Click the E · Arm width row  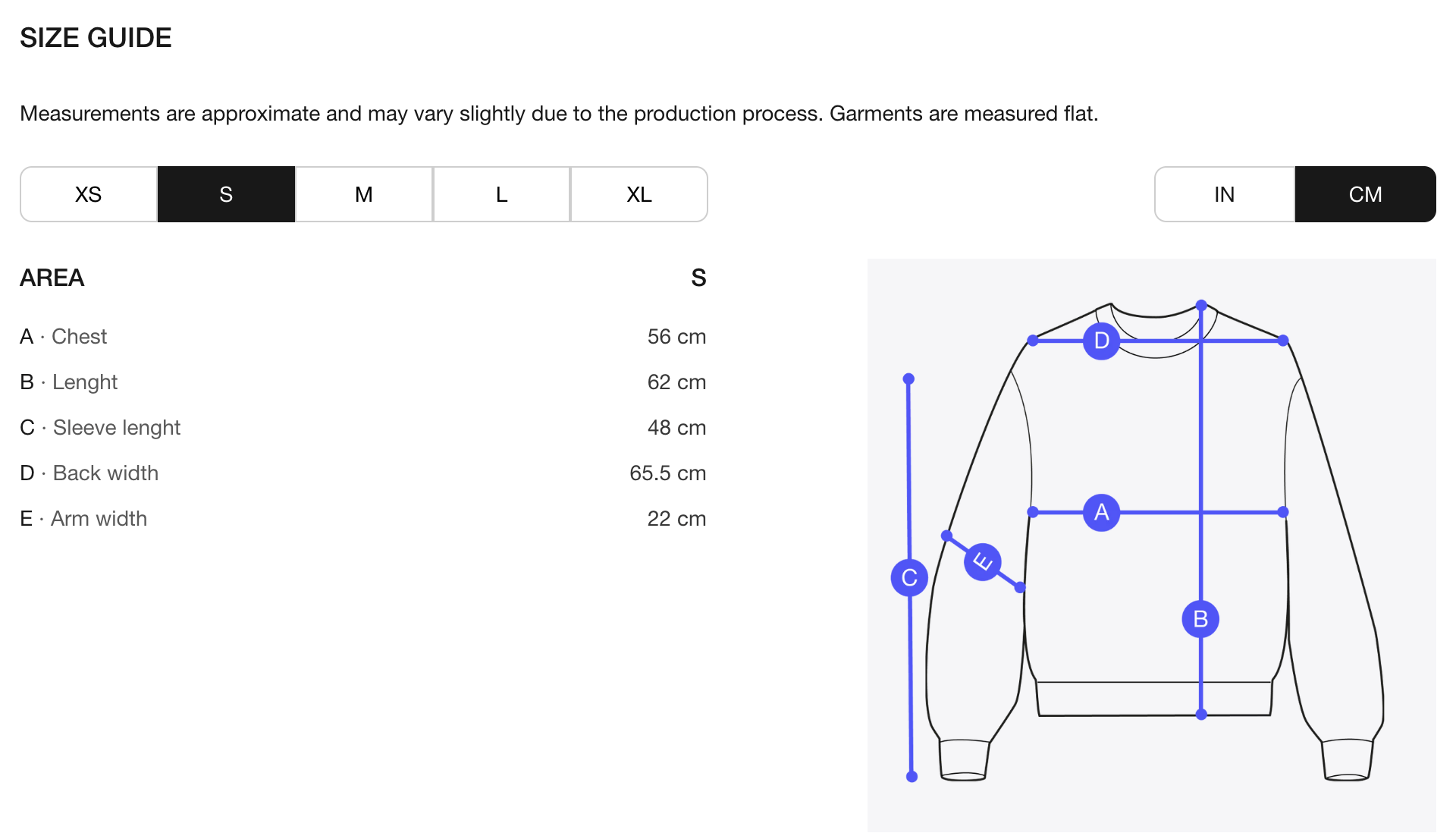(83, 519)
